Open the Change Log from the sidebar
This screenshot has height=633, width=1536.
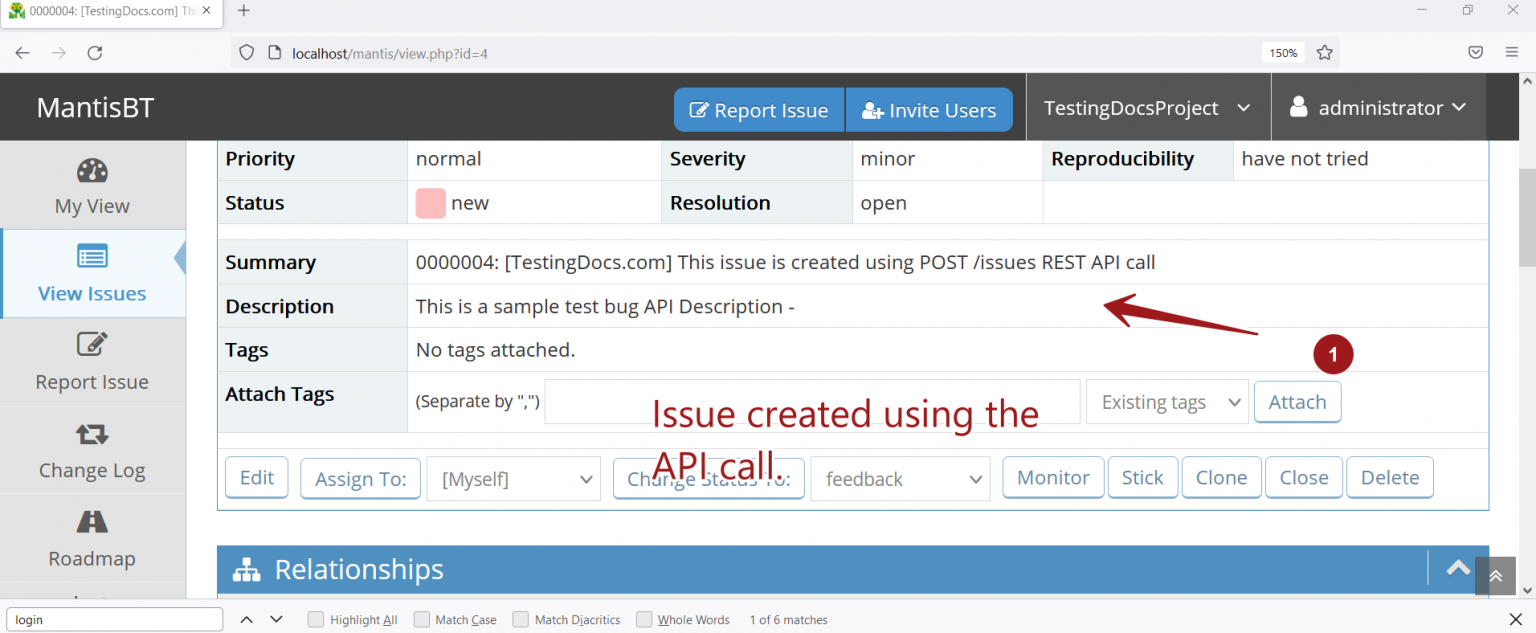pos(91,434)
